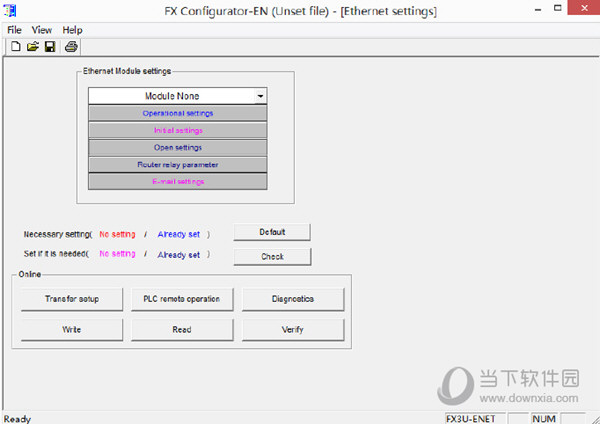Open the File menu
Viewport: 600px width, 424px height.
coord(14,30)
